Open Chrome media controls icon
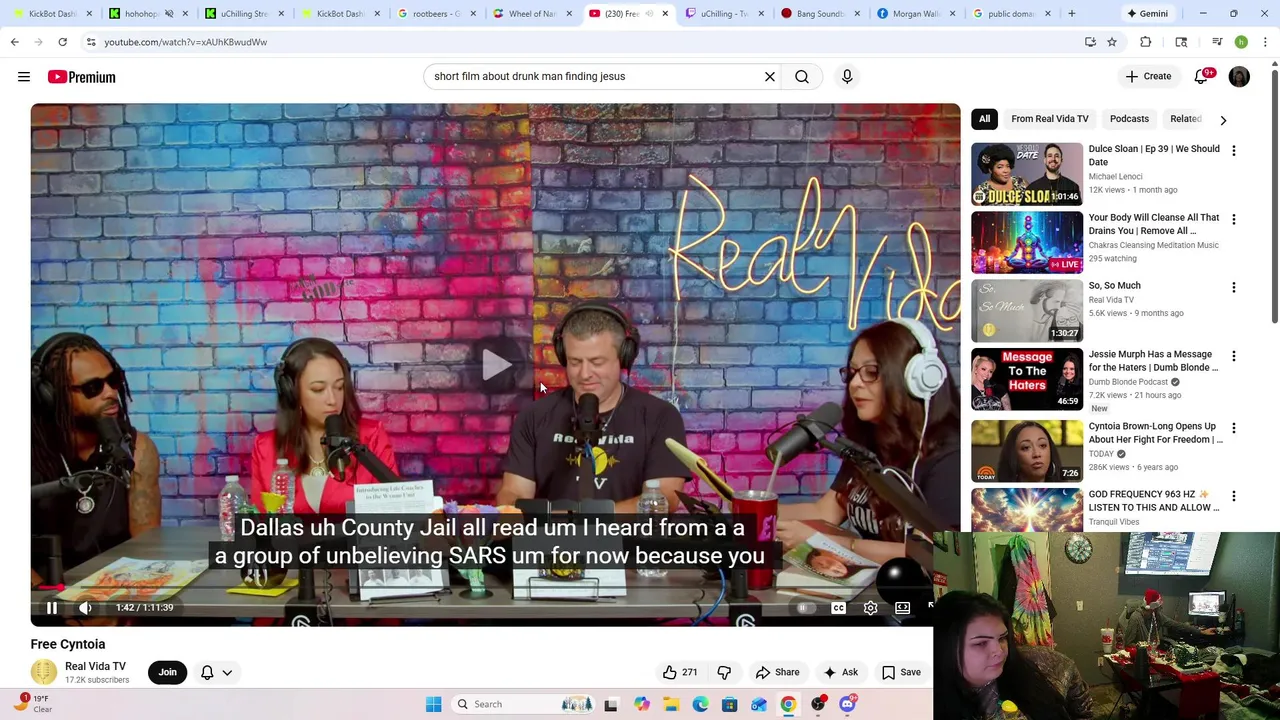The width and height of the screenshot is (1280, 720). coord(1217,42)
